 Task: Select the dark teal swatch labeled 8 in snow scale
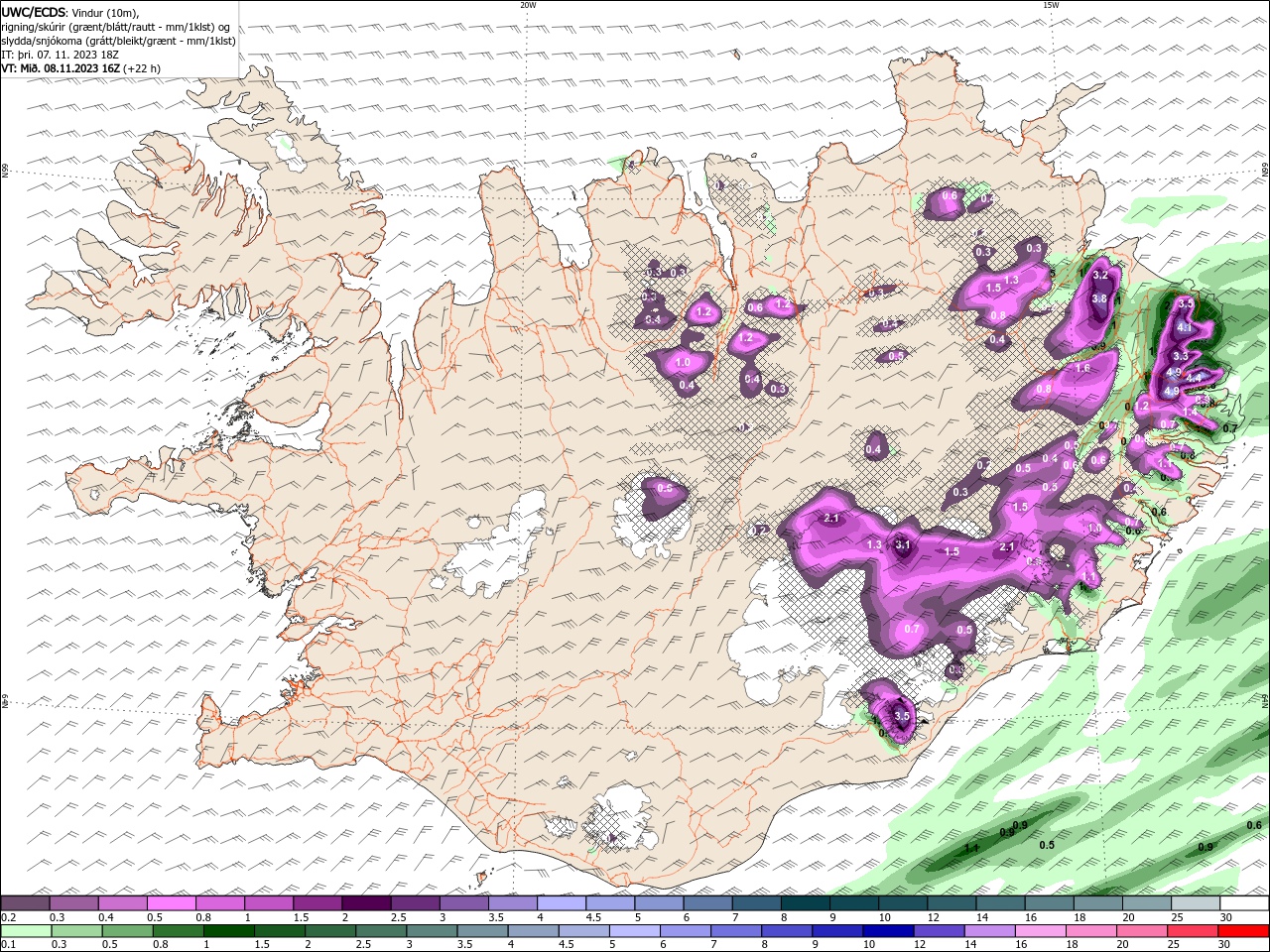pyautogui.click(x=805, y=903)
